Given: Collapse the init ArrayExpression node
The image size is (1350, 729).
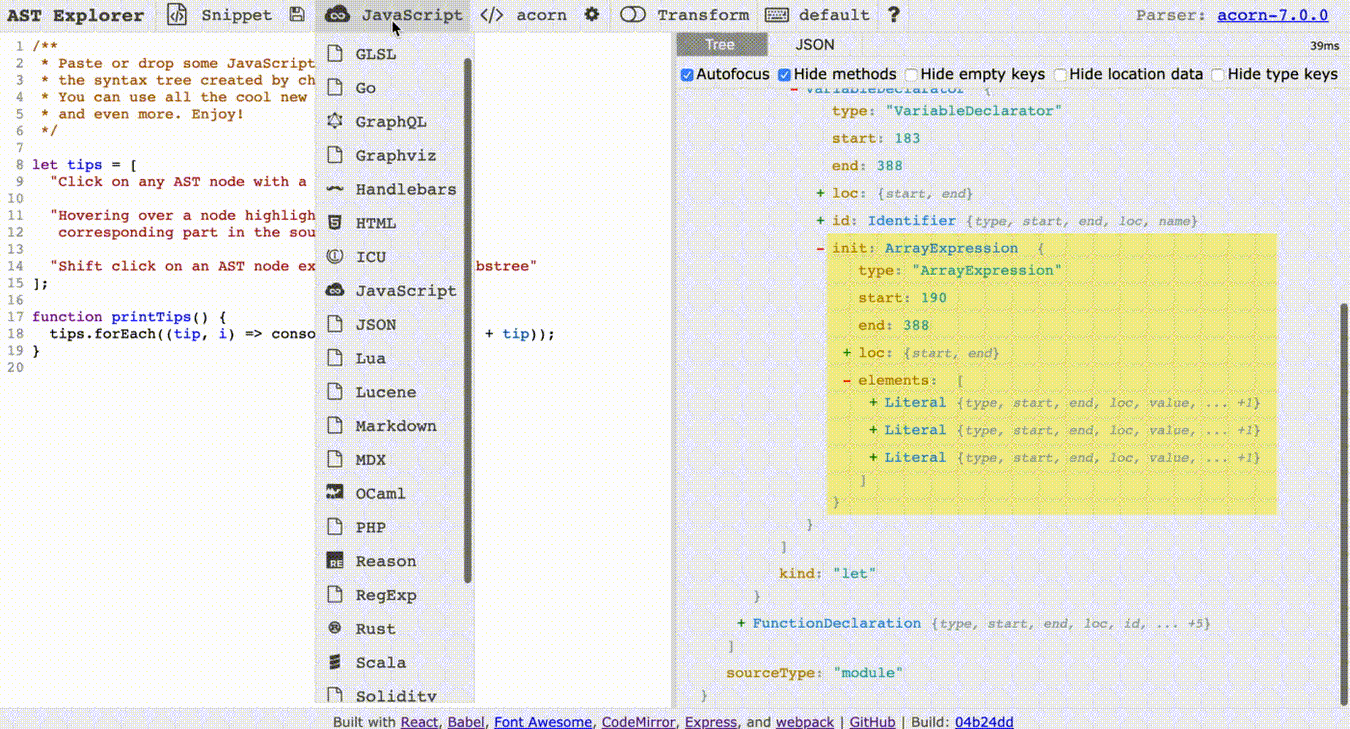Looking at the screenshot, I should 821,248.
